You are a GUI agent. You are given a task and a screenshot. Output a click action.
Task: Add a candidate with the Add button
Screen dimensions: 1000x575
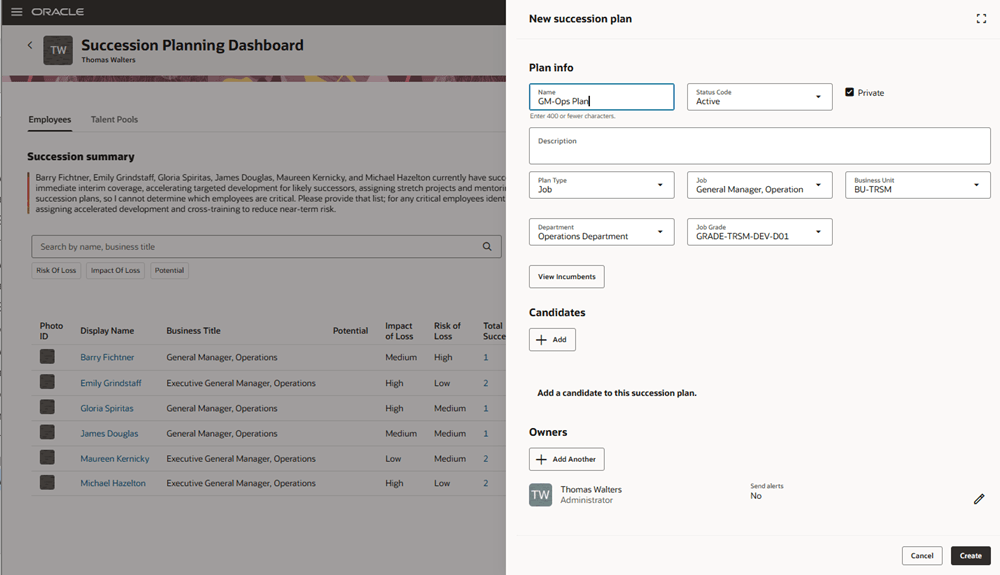pyautogui.click(x=552, y=340)
